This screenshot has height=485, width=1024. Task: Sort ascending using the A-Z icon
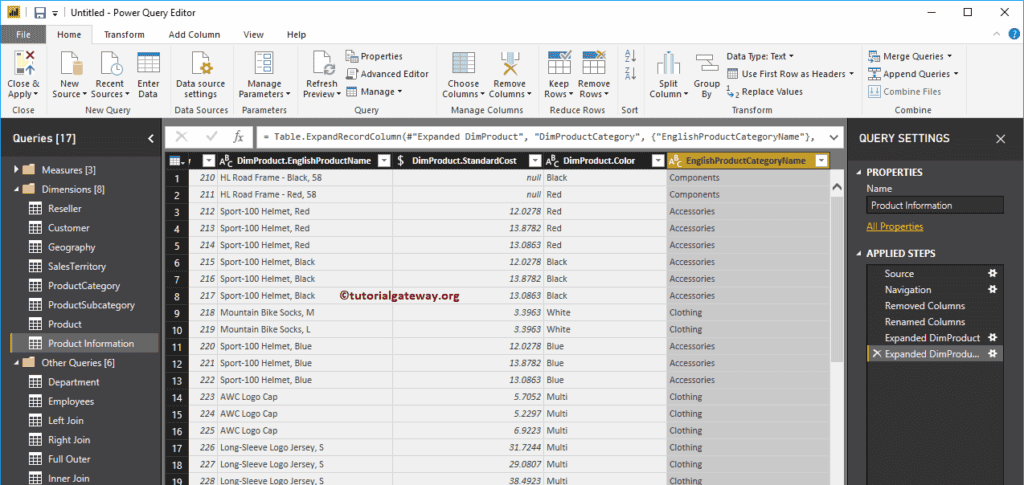click(x=630, y=57)
